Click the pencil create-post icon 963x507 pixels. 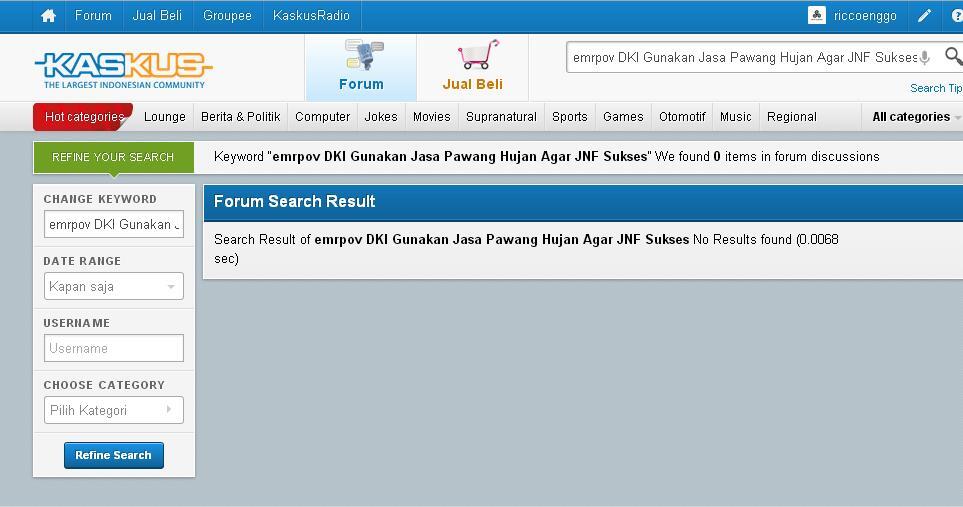924,16
